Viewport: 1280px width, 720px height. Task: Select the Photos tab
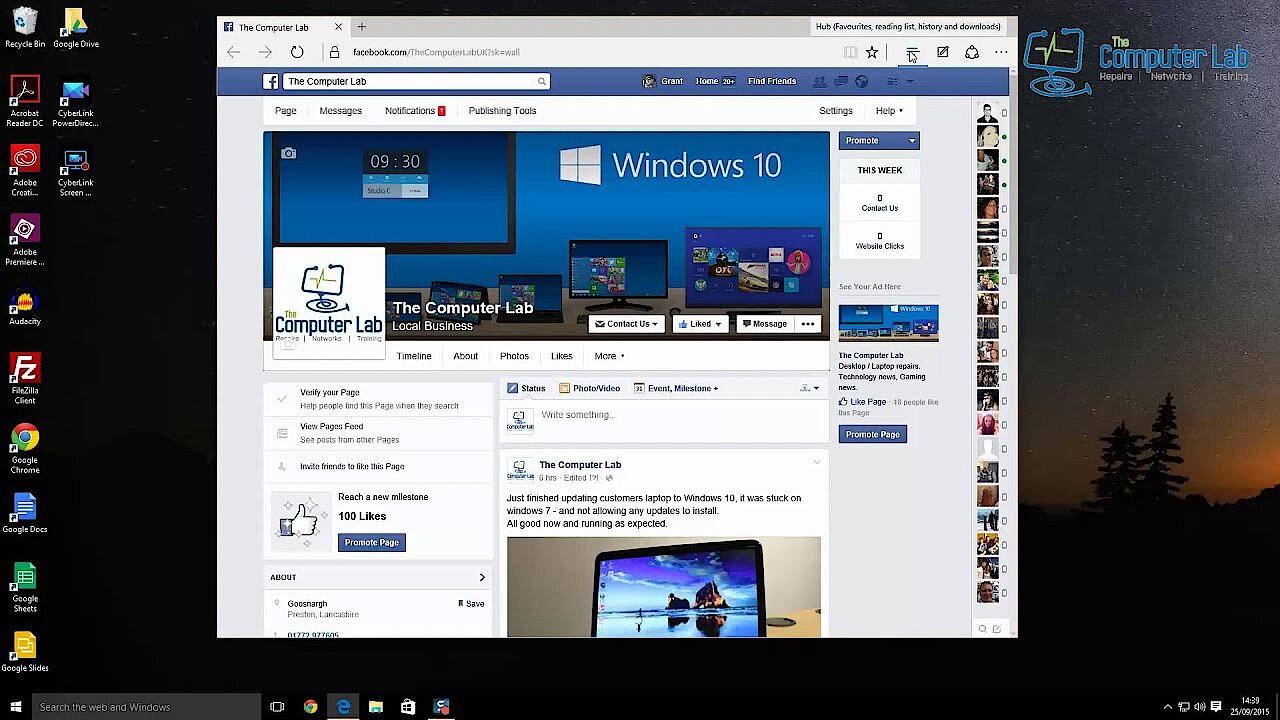(514, 356)
